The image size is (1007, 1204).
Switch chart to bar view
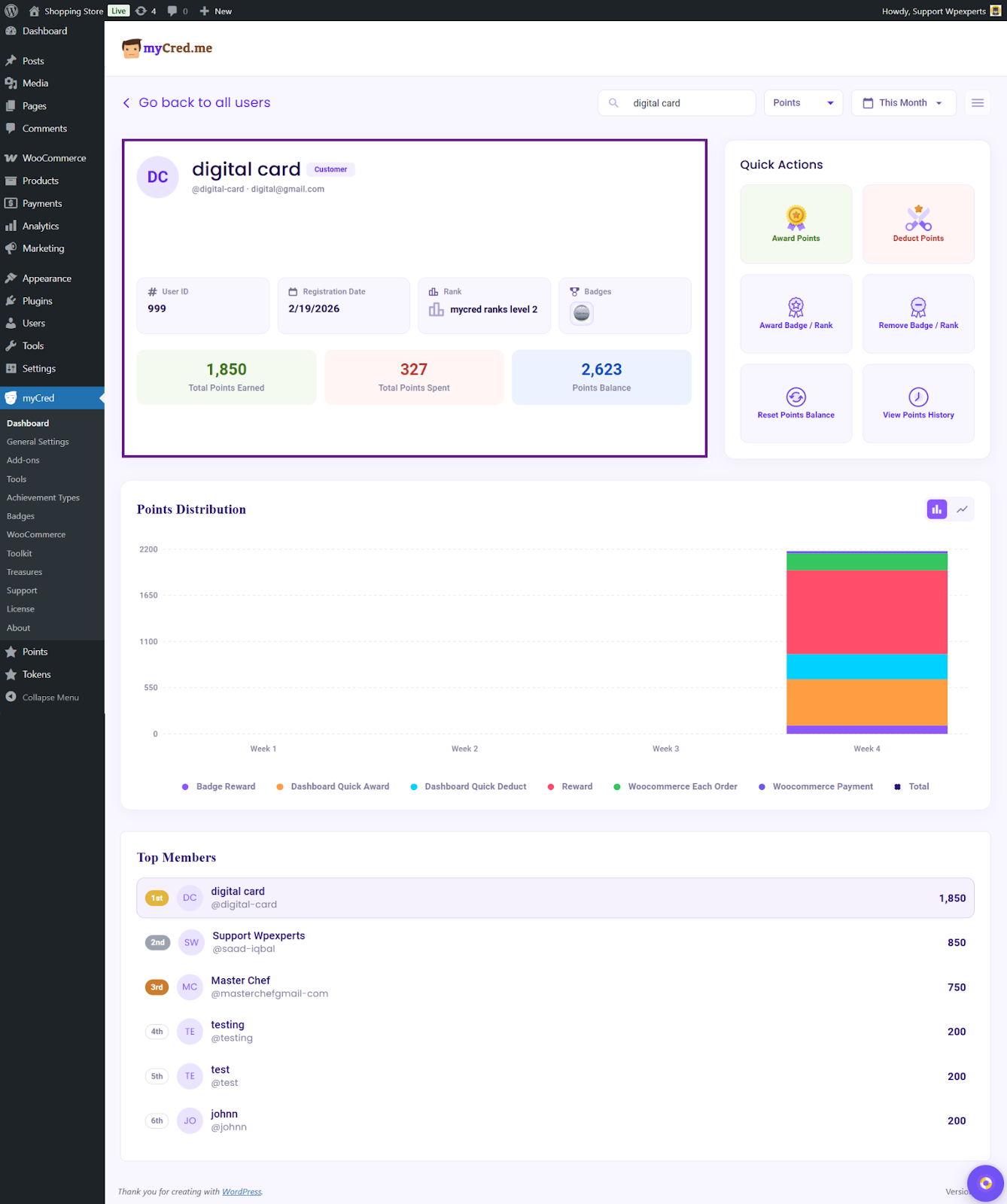[936, 509]
